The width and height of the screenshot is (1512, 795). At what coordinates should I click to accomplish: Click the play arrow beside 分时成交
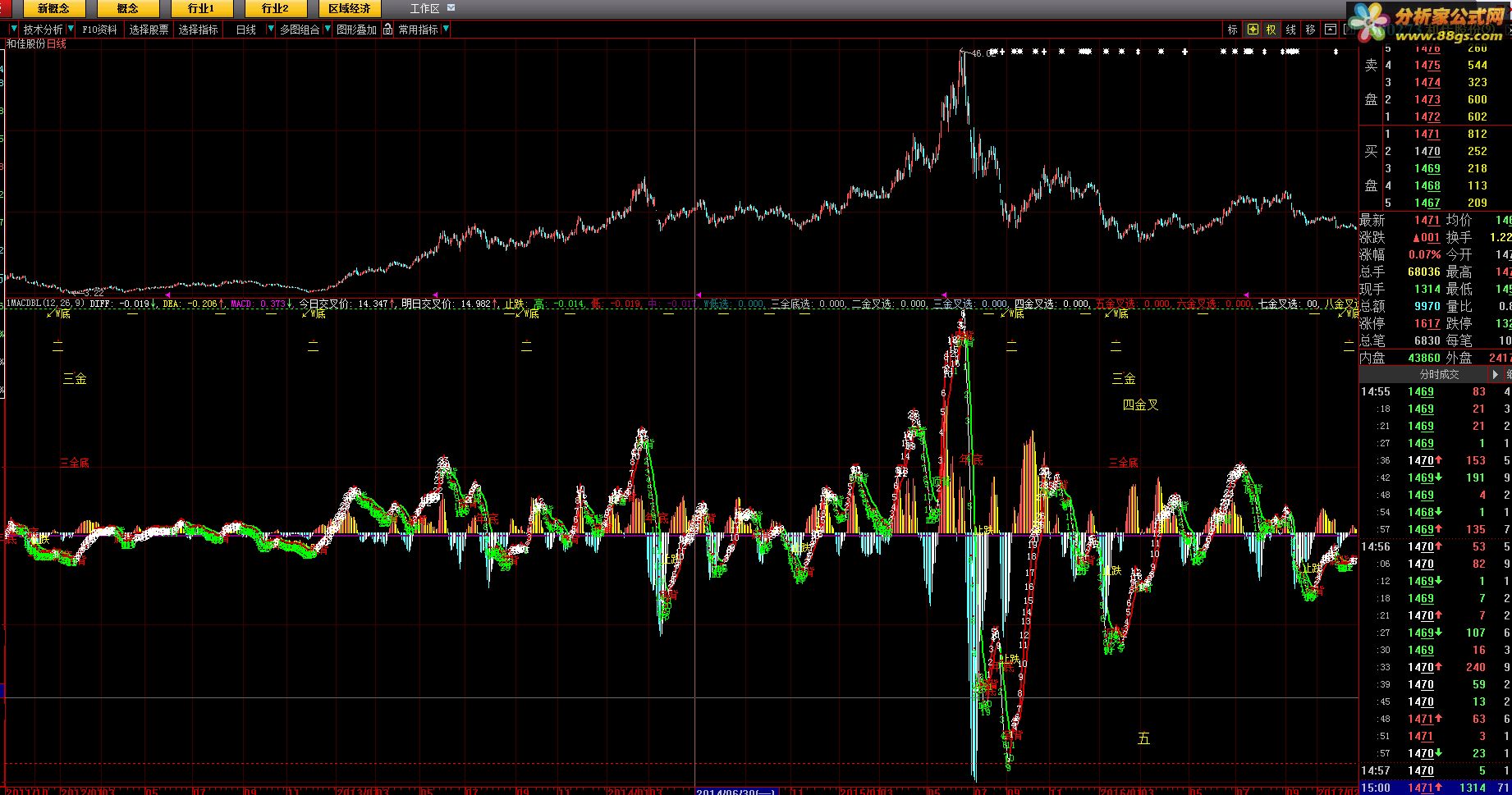click(x=1496, y=374)
